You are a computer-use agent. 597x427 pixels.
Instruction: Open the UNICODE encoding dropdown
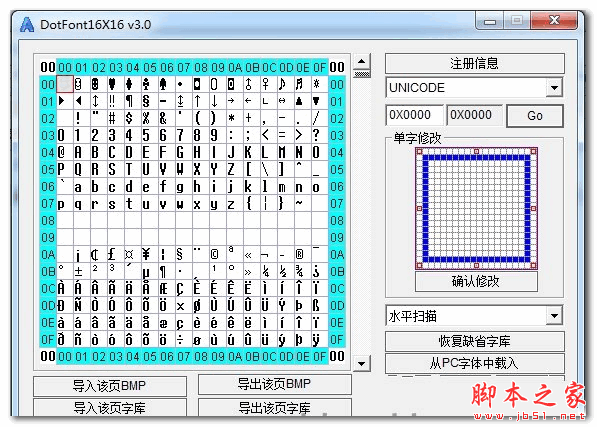click(554, 88)
